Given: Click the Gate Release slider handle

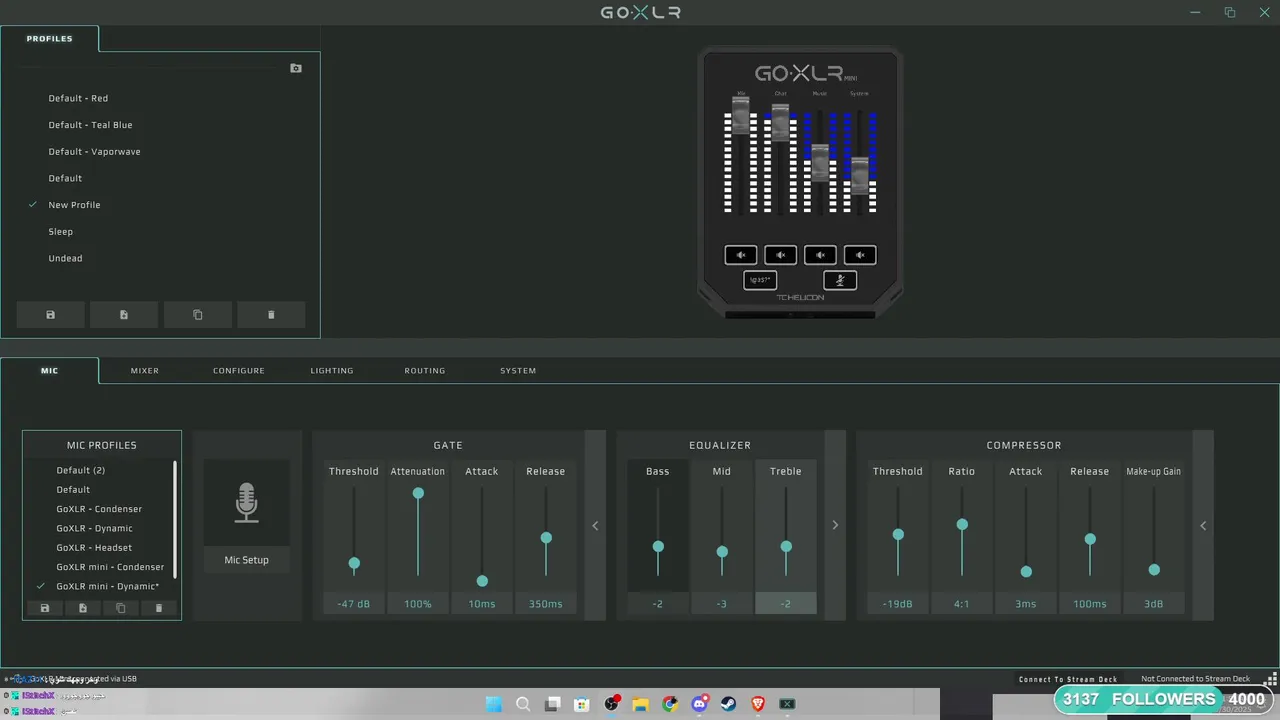Looking at the screenshot, I should click(x=546, y=538).
